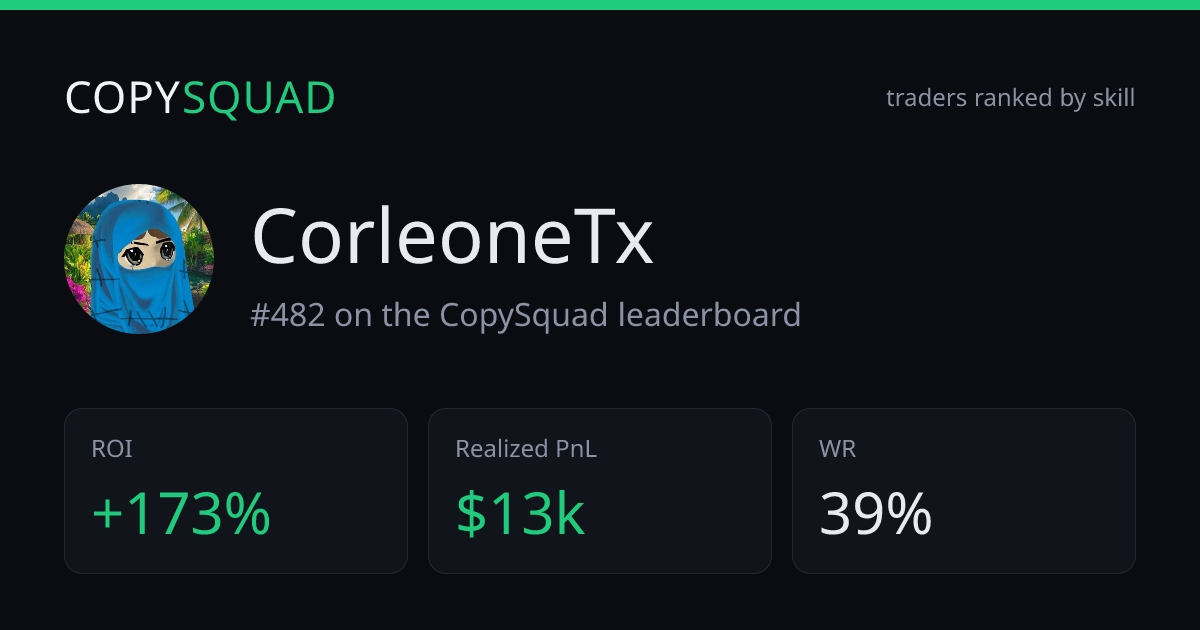
Task: Click the white COPY part of the logo
Action: 123,98
